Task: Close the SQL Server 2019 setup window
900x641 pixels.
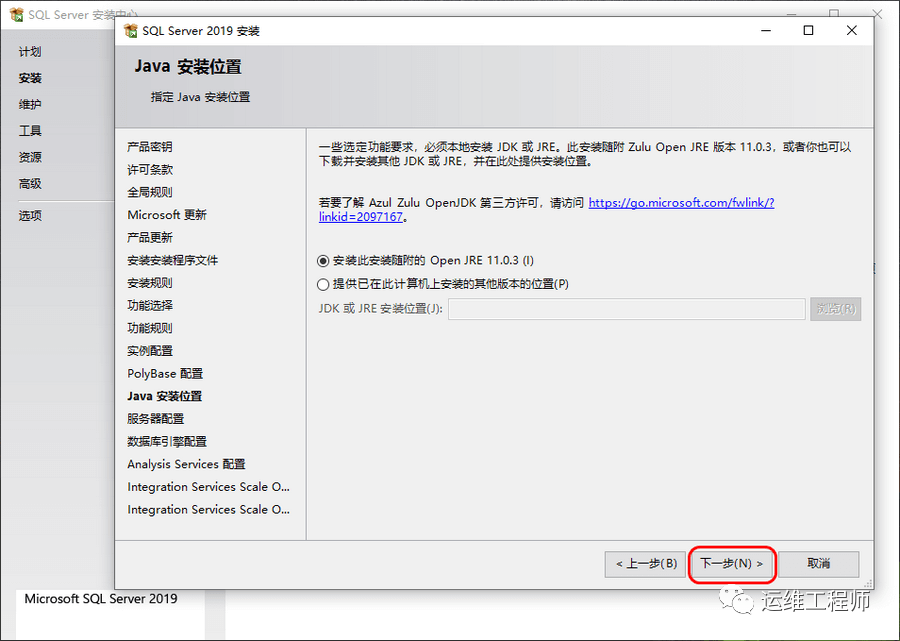Action: pos(852,30)
